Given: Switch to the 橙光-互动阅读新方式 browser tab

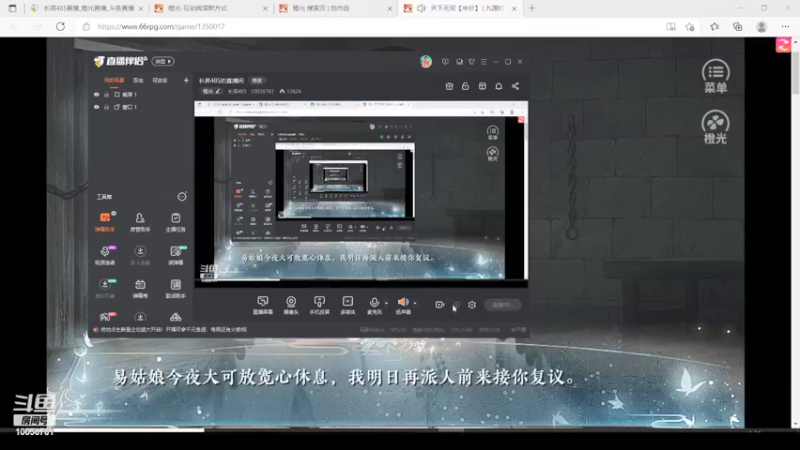Looking at the screenshot, I should point(211,8).
